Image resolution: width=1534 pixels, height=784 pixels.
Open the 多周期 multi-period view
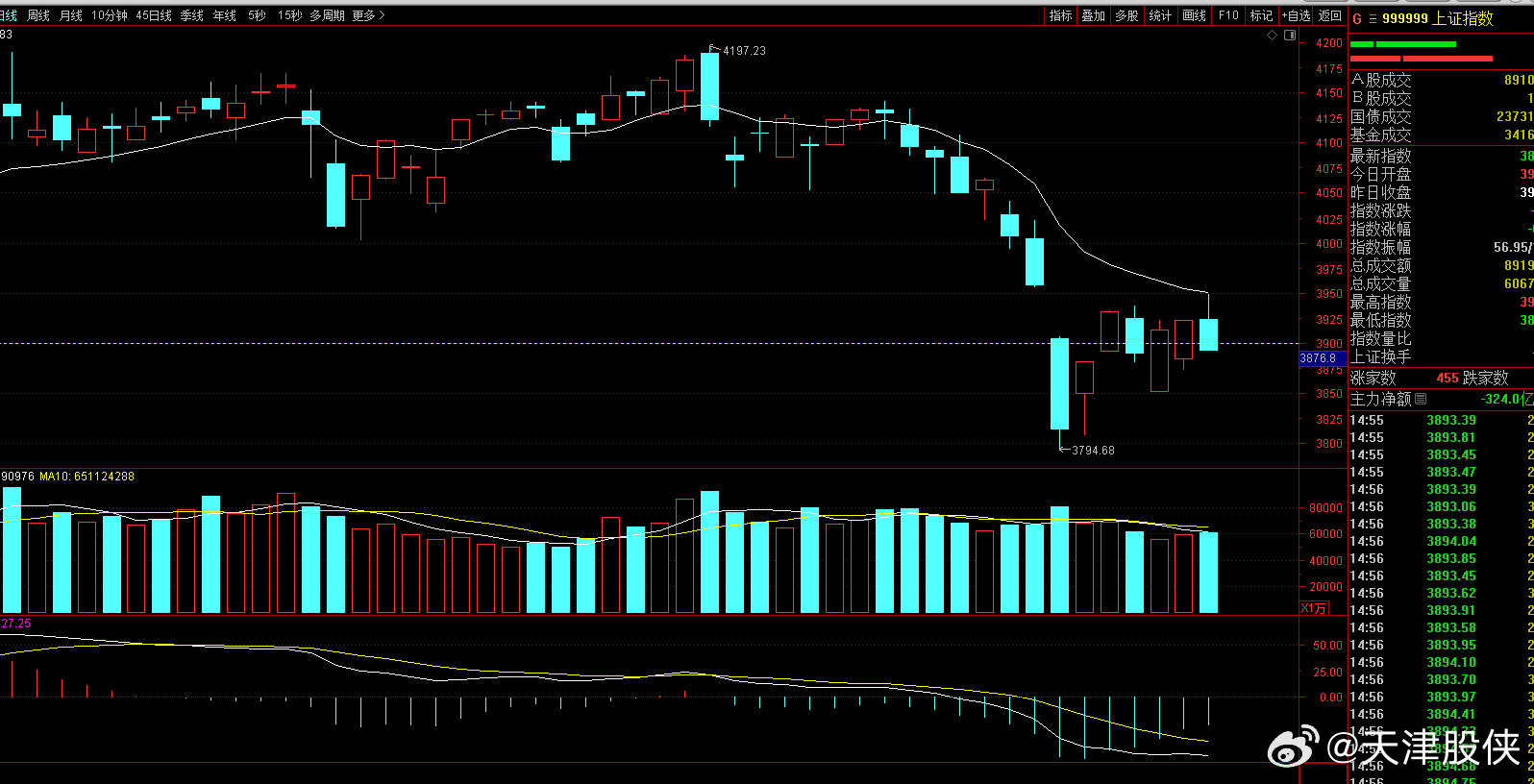[327, 15]
